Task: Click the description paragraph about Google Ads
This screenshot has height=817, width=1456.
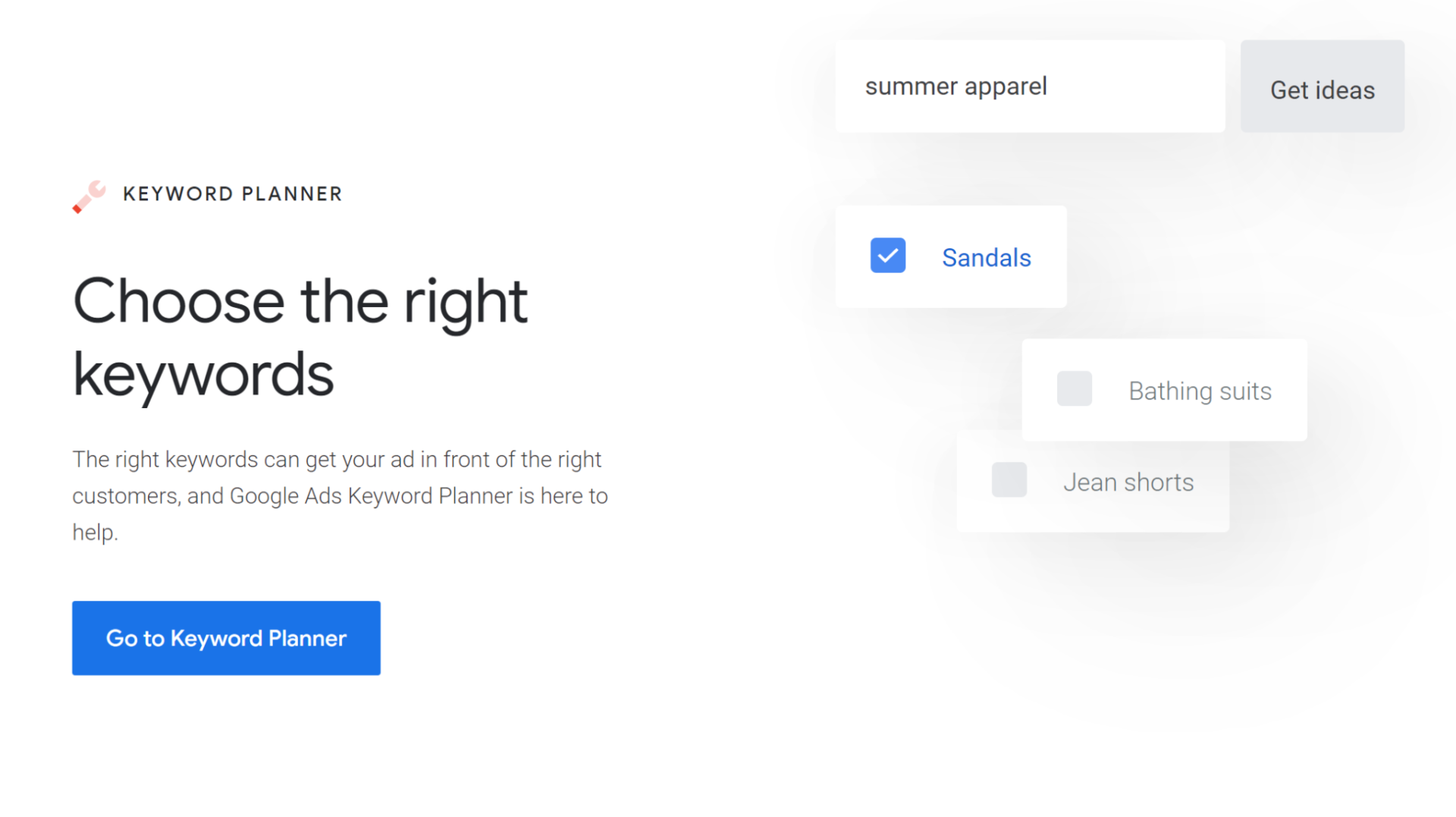Action: [x=340, y=495]
